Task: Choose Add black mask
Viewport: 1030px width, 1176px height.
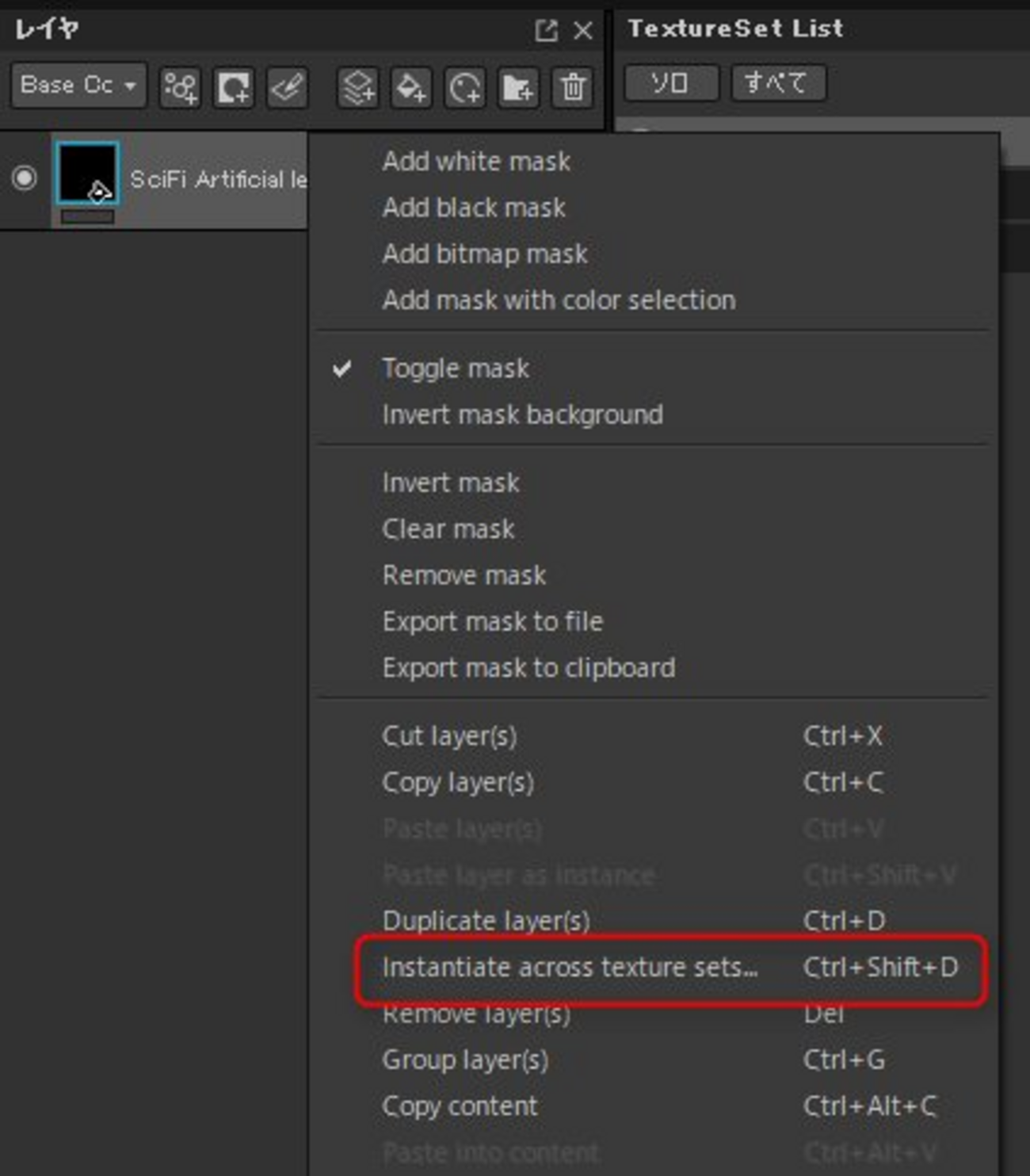Action: [652, 208]
